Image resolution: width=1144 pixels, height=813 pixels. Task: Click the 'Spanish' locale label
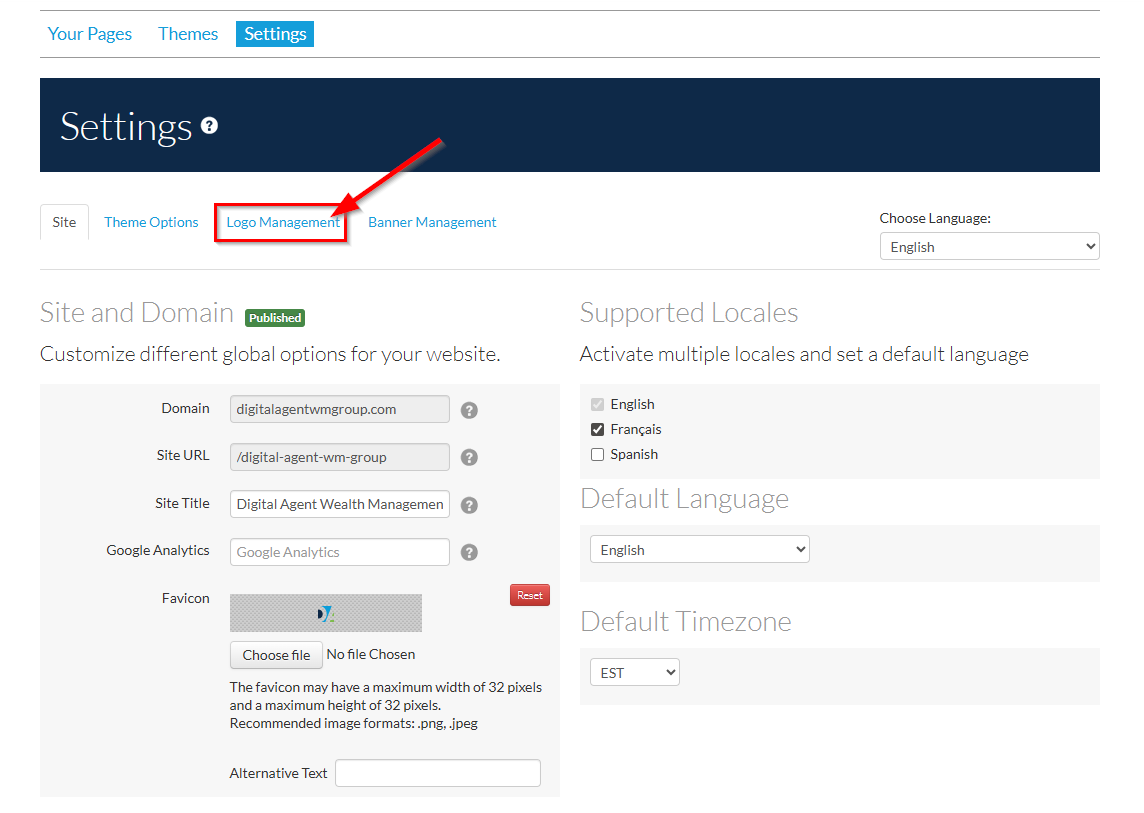634,455
